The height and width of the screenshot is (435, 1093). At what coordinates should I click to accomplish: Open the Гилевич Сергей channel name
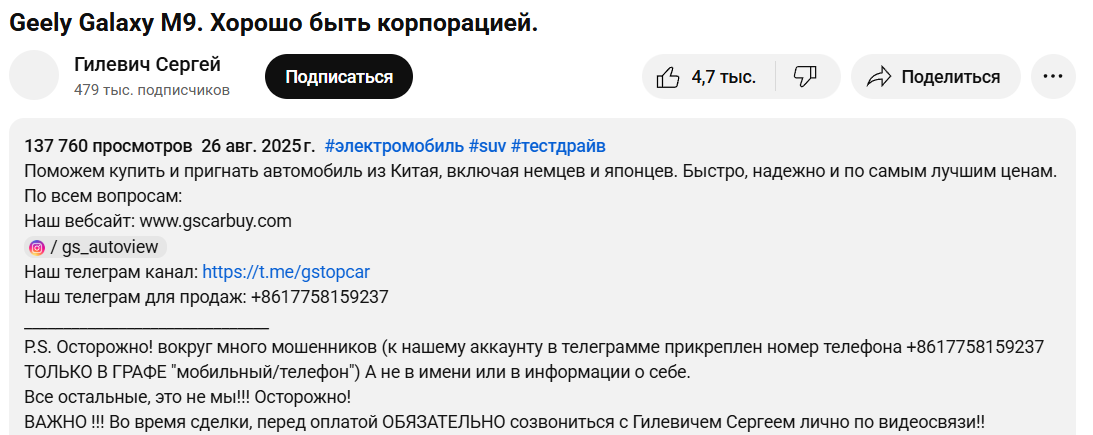147,65
